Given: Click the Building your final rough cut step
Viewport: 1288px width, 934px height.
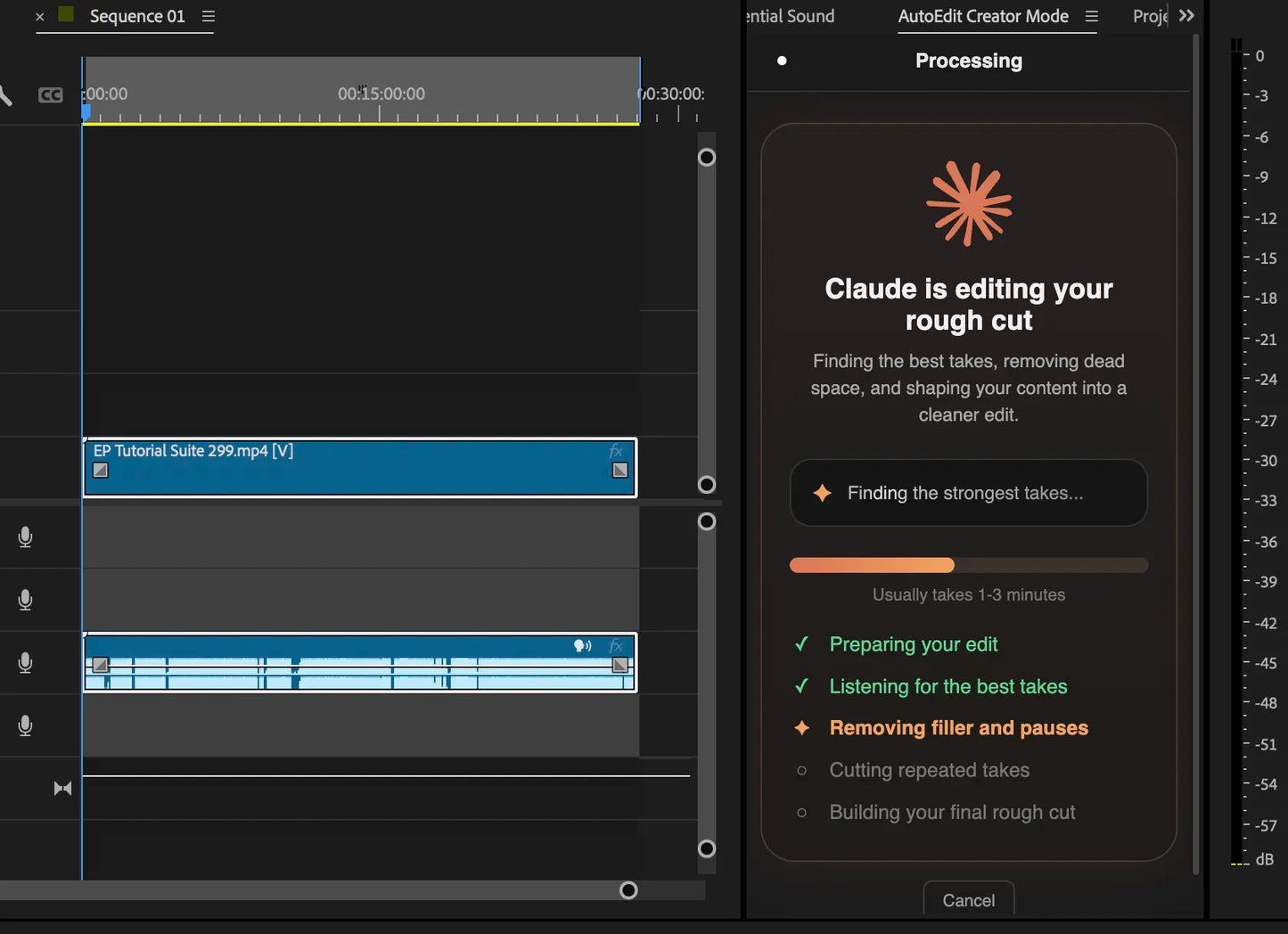Looking at the screenshot, I should pos(952,812).
